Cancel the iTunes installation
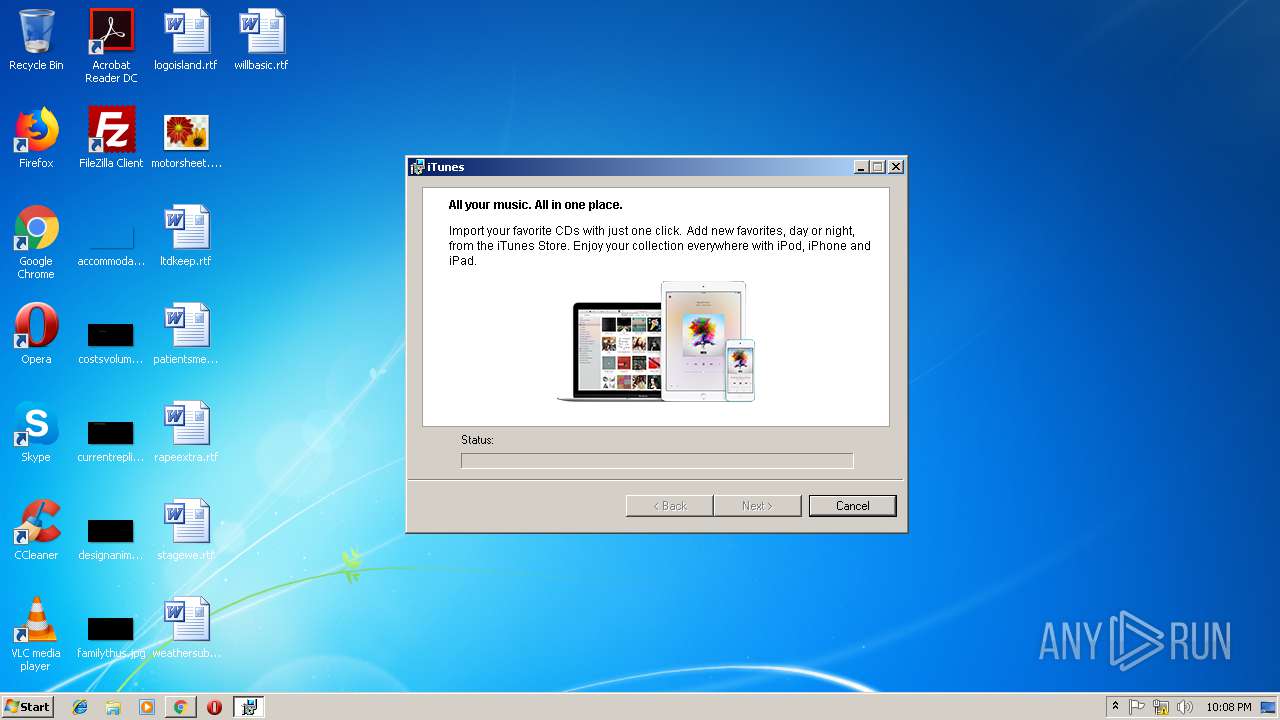 [852, 506]
